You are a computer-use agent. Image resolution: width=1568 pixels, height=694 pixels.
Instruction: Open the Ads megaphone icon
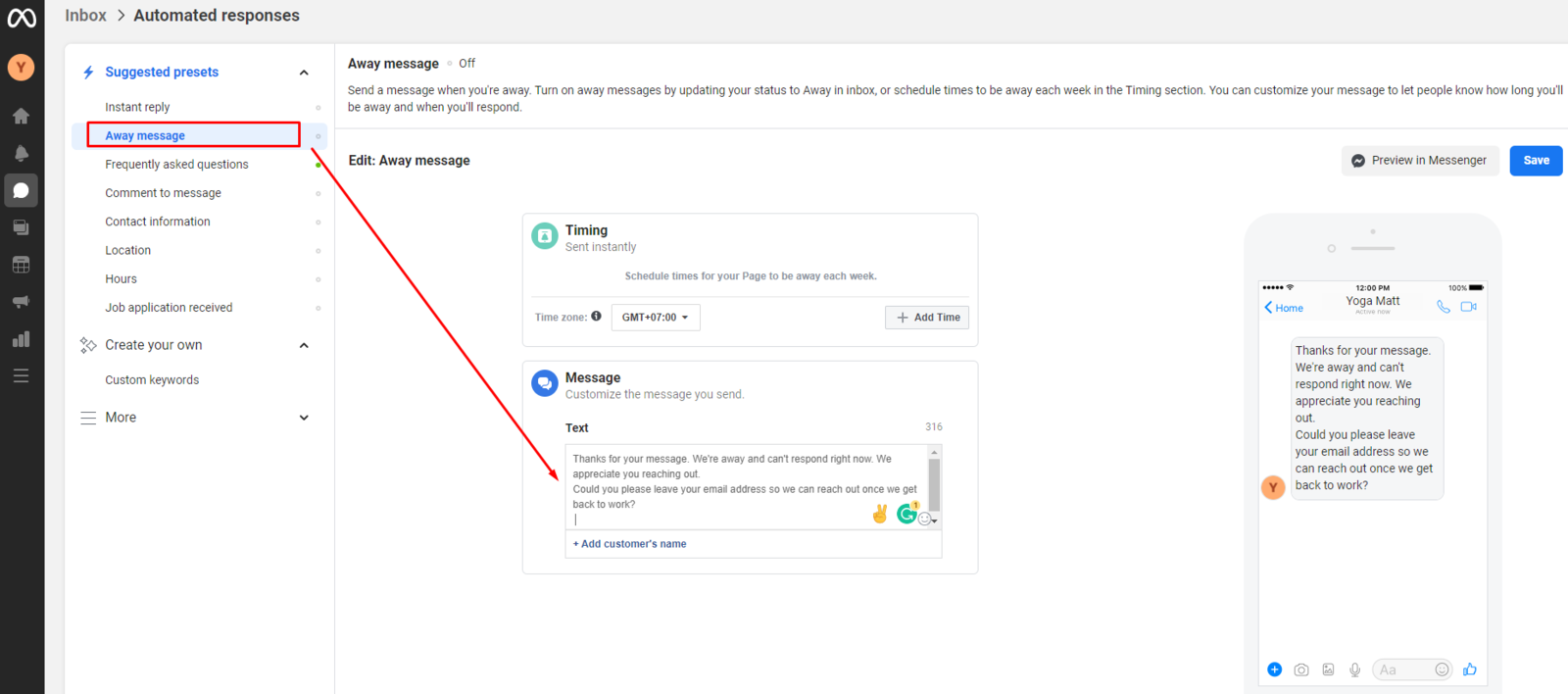coord(21,302)
